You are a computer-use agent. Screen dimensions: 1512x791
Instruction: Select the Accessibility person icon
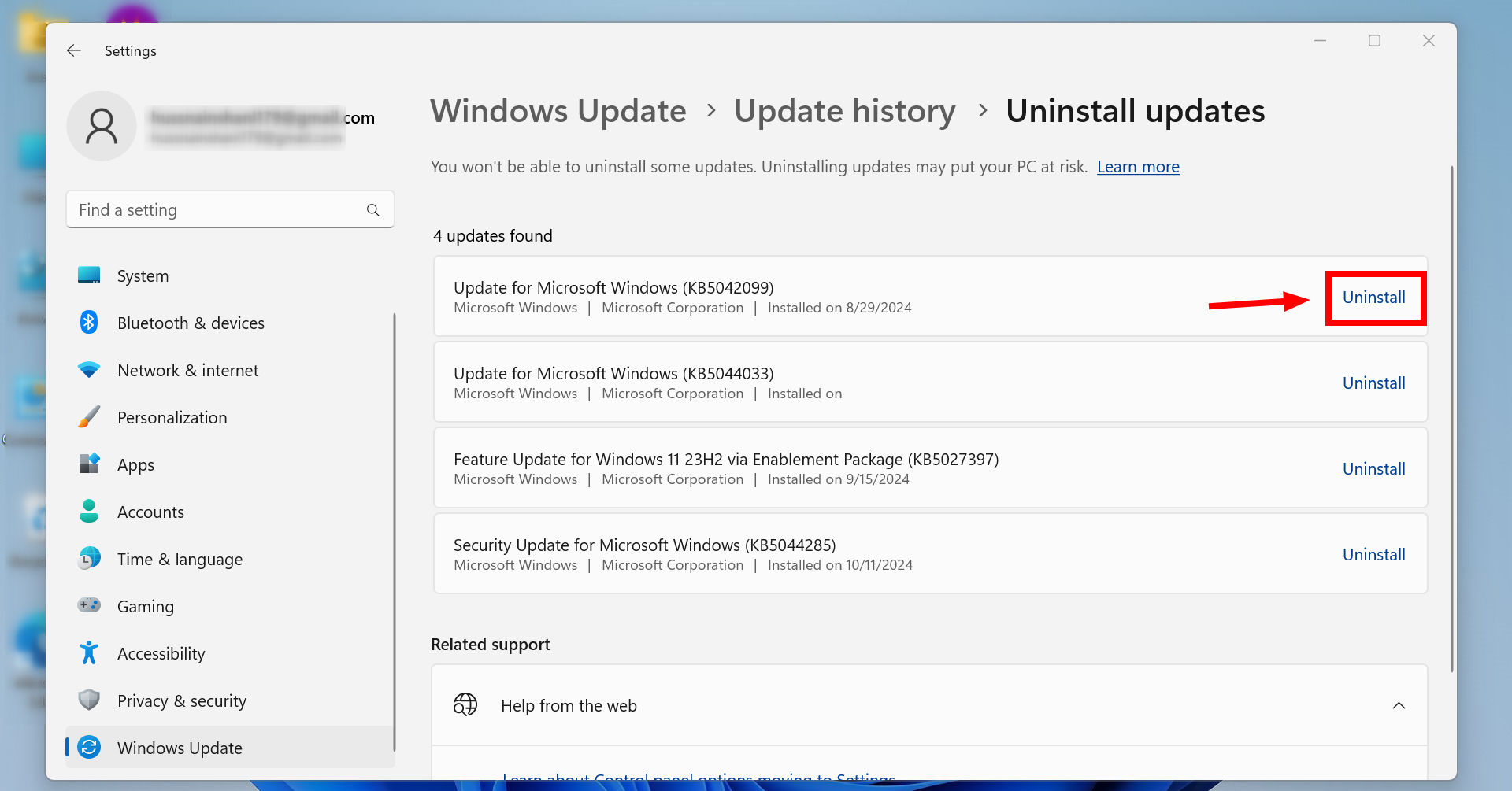(89, 653)
